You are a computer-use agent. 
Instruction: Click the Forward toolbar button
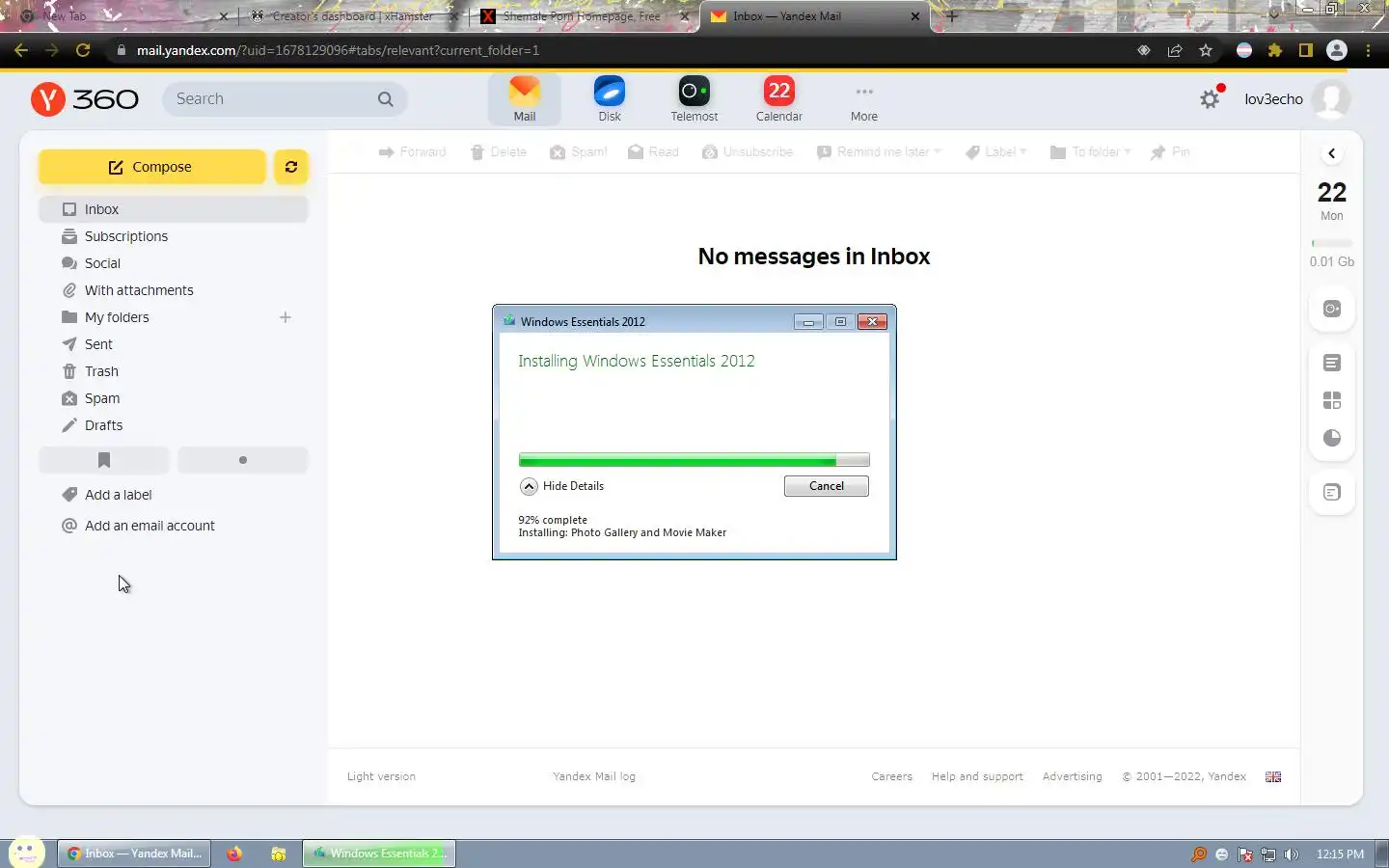point(412,152)
